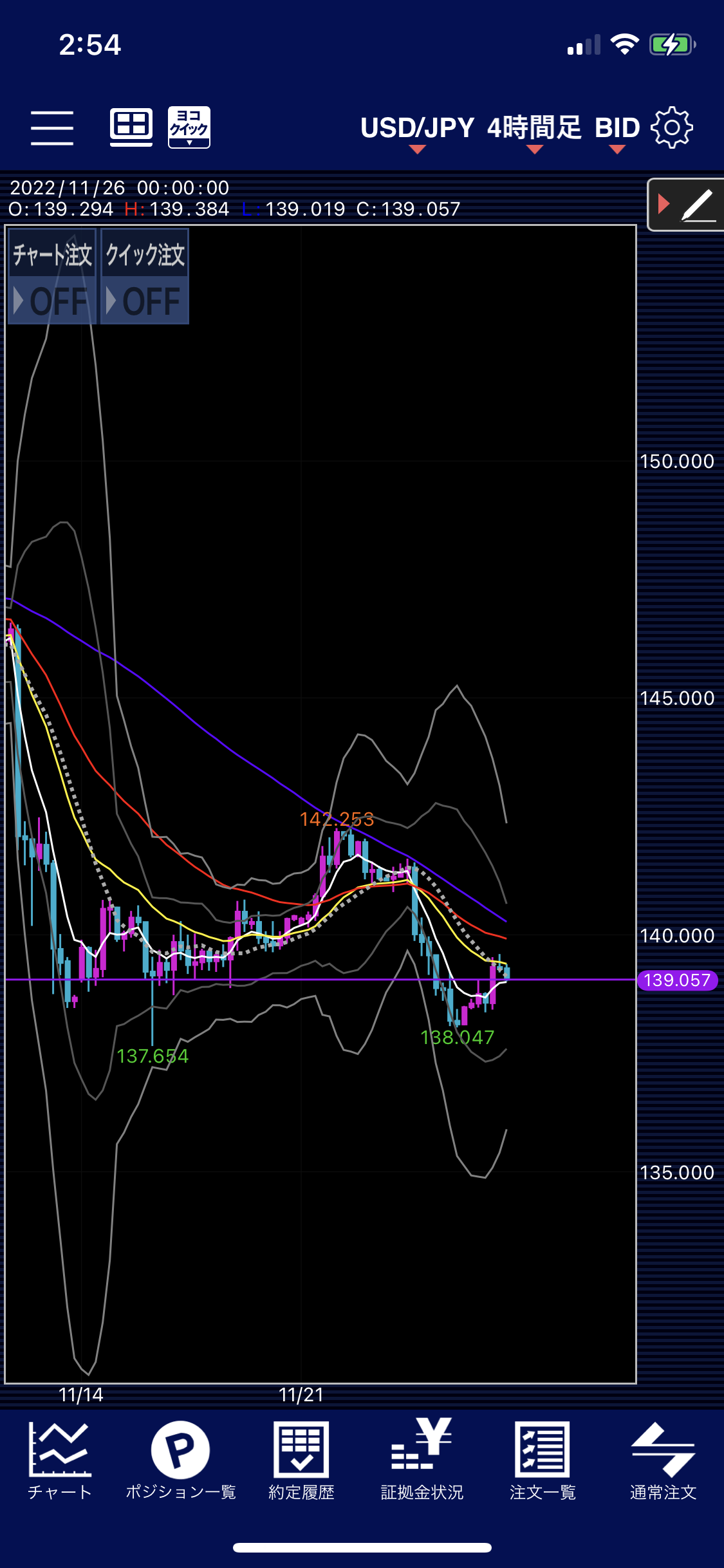Viewport: 724px width, 1568px height.
Task: Open the 約定履歴 tab
Action: 301,1461
